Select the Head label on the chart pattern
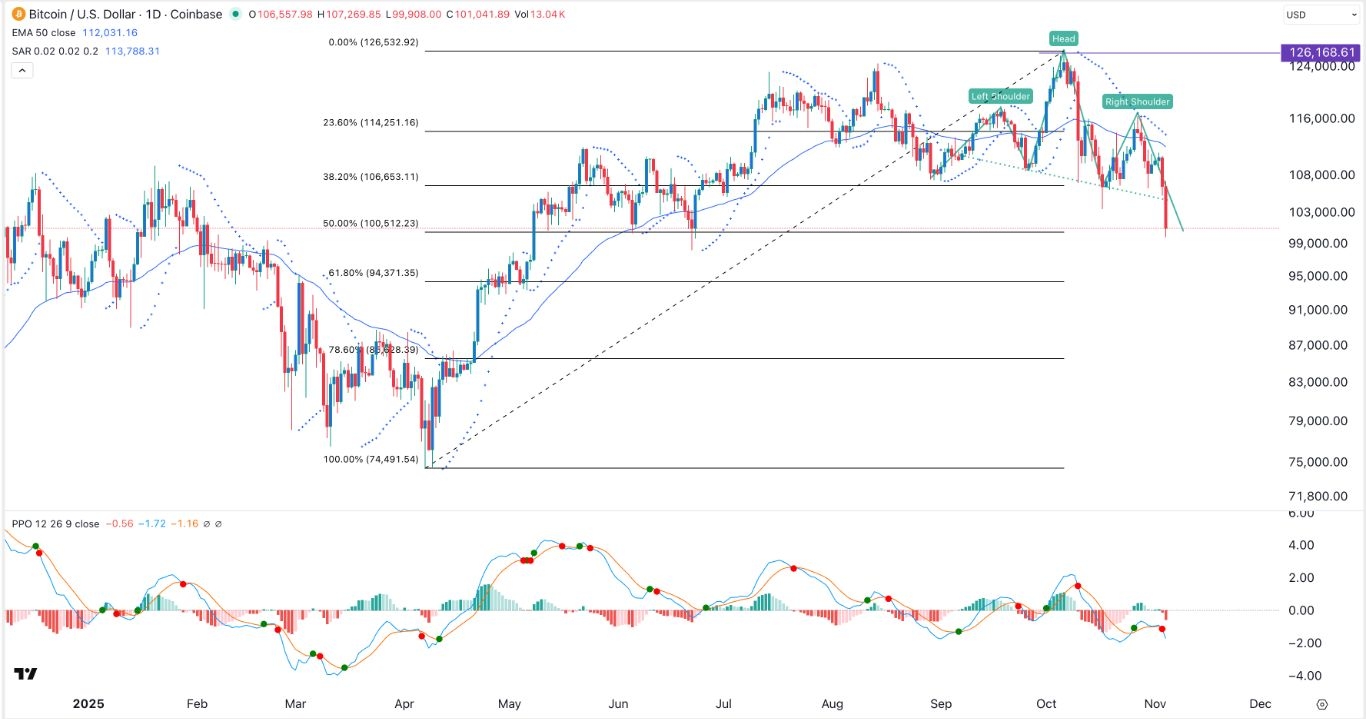1366x719 pixels. (x=1062, y=38)
